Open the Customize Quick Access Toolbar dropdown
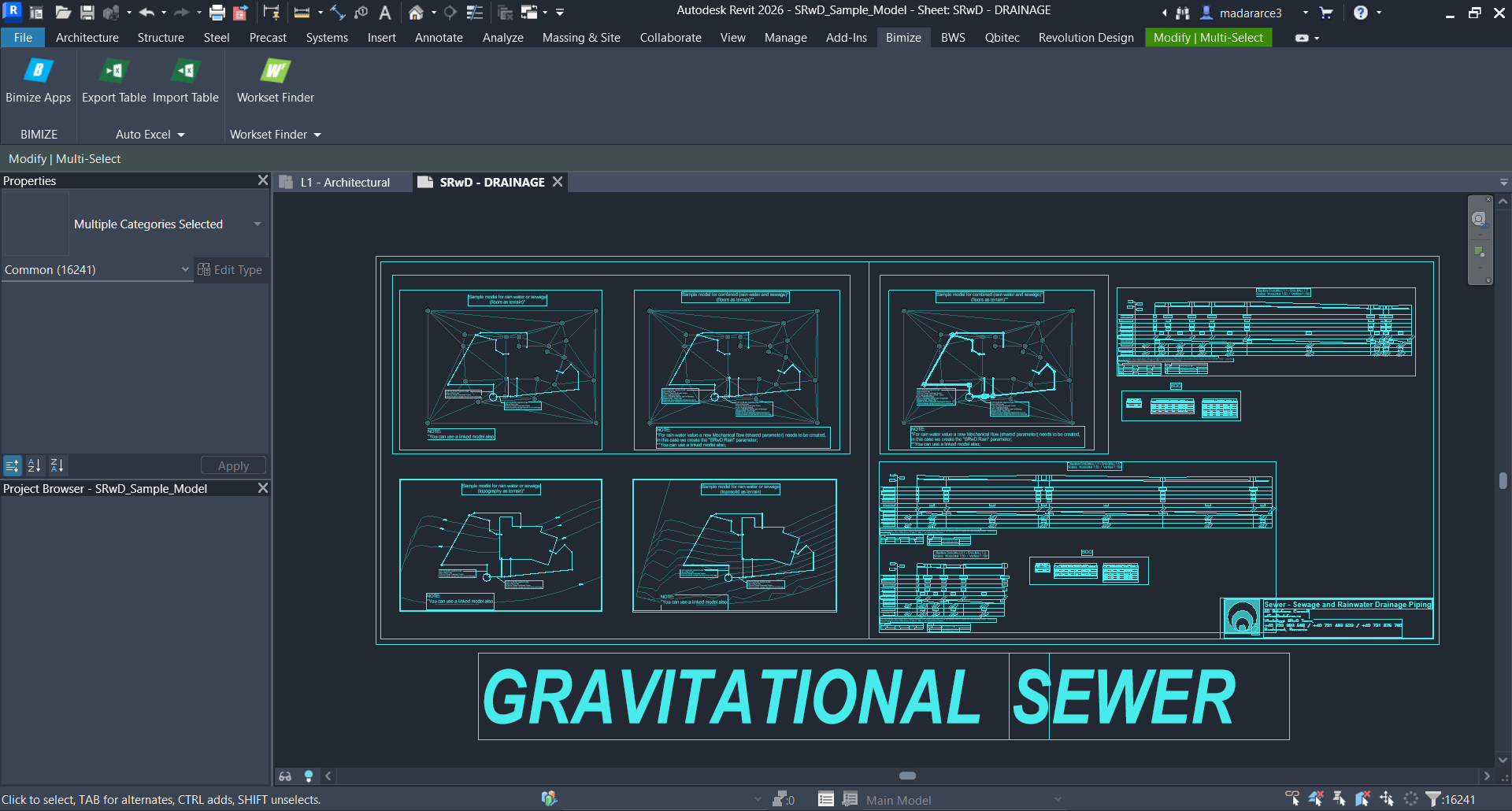Viewport: 1512px width, 811px height. [x=560, y=13]
